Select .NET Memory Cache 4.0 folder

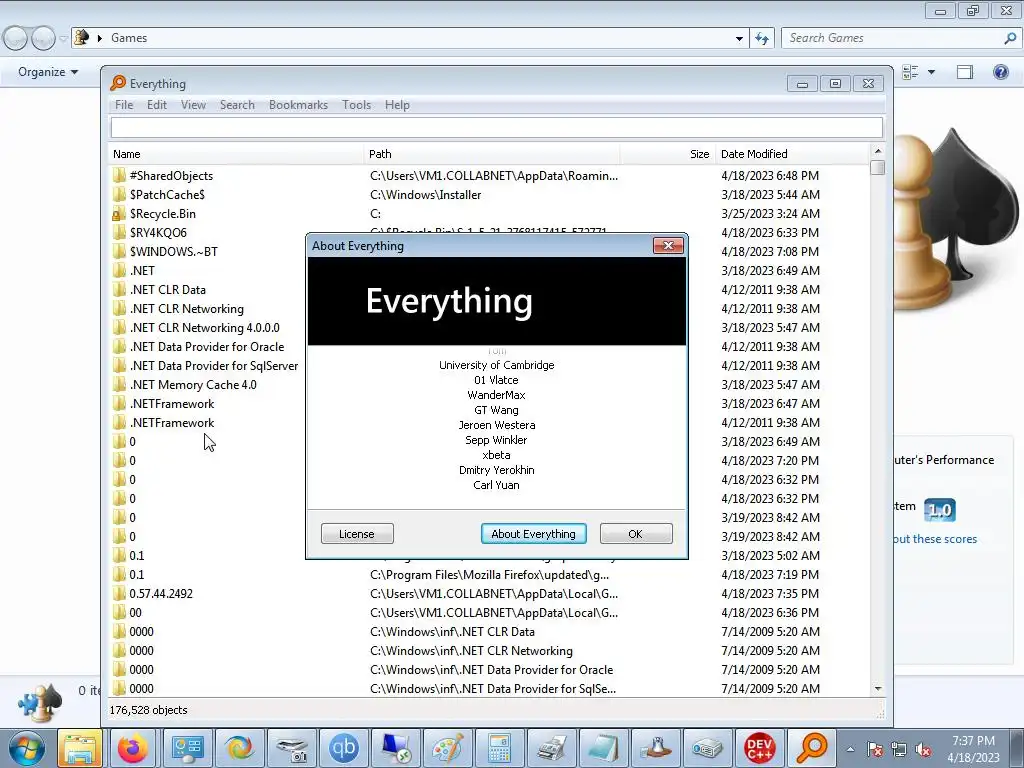tap(193, 385)
